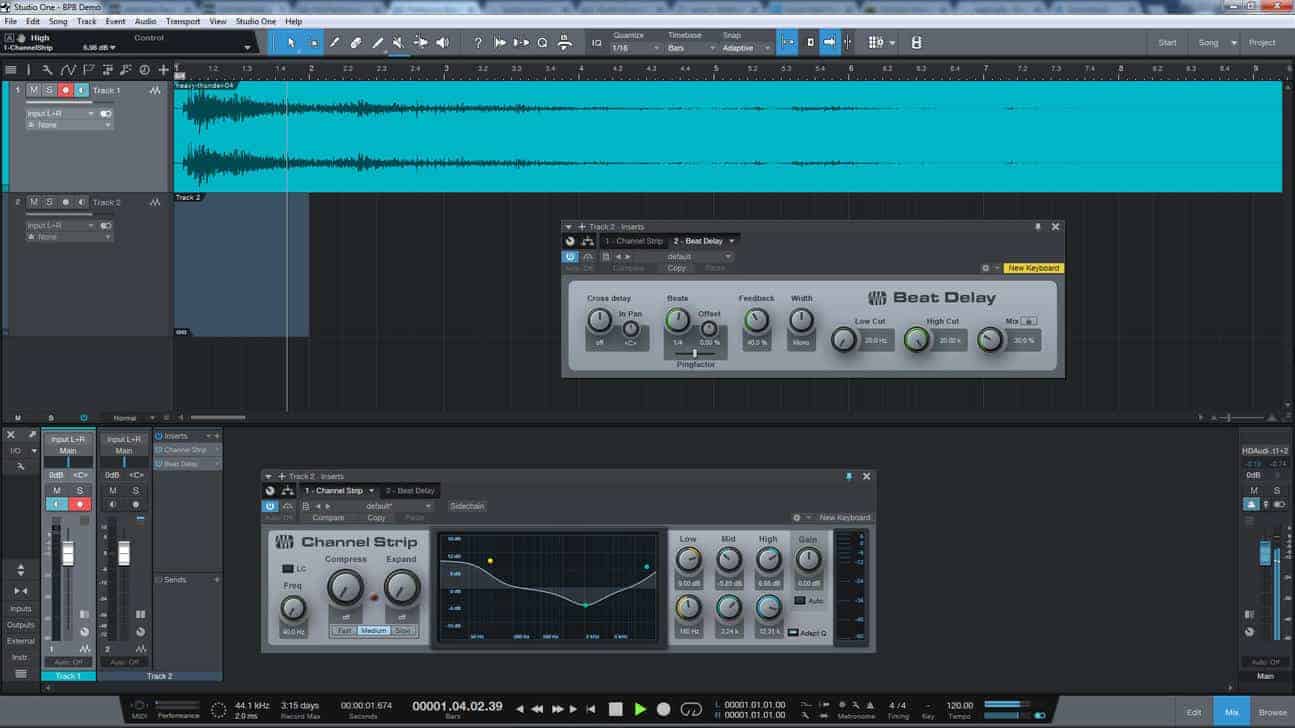Choose the Mute tool in the toolbar
Image resolution: width=1295 pixels, height=728 pixels.
398,43
